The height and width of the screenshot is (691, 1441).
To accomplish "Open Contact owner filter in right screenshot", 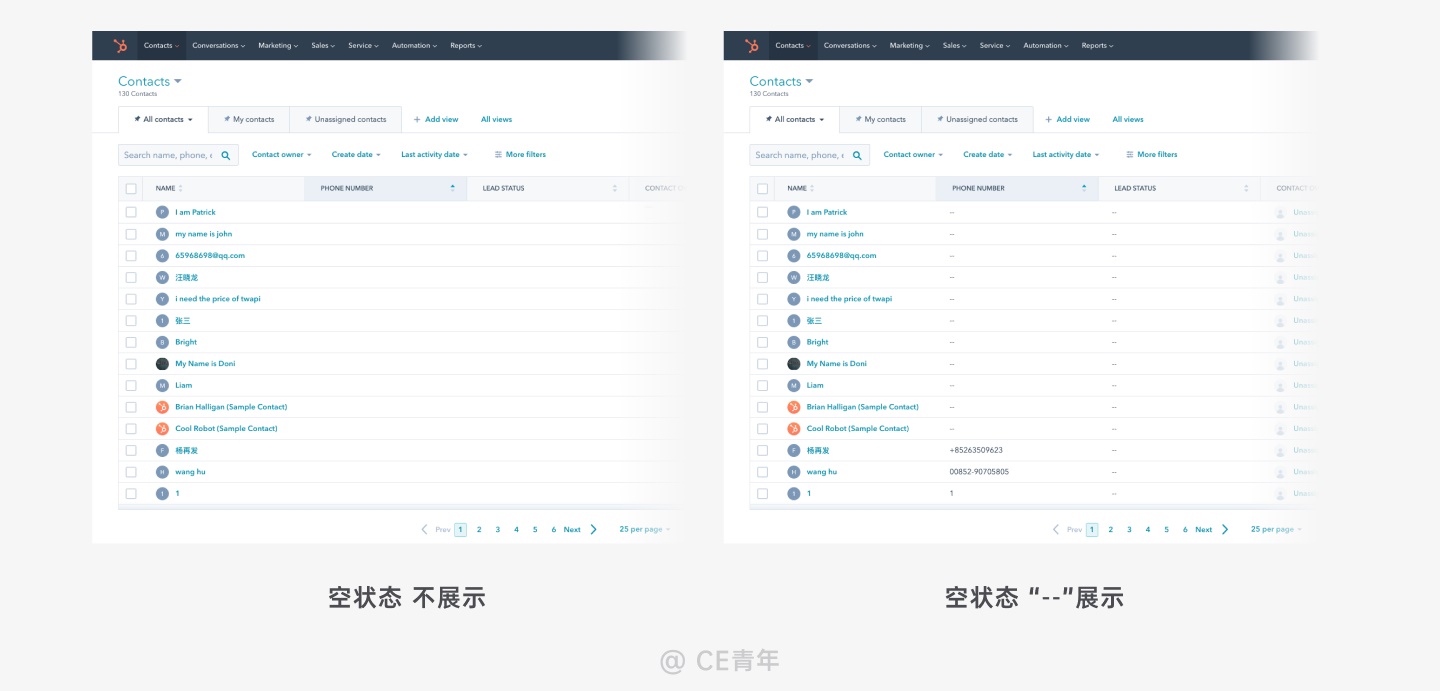I will [x=913, y=155].
